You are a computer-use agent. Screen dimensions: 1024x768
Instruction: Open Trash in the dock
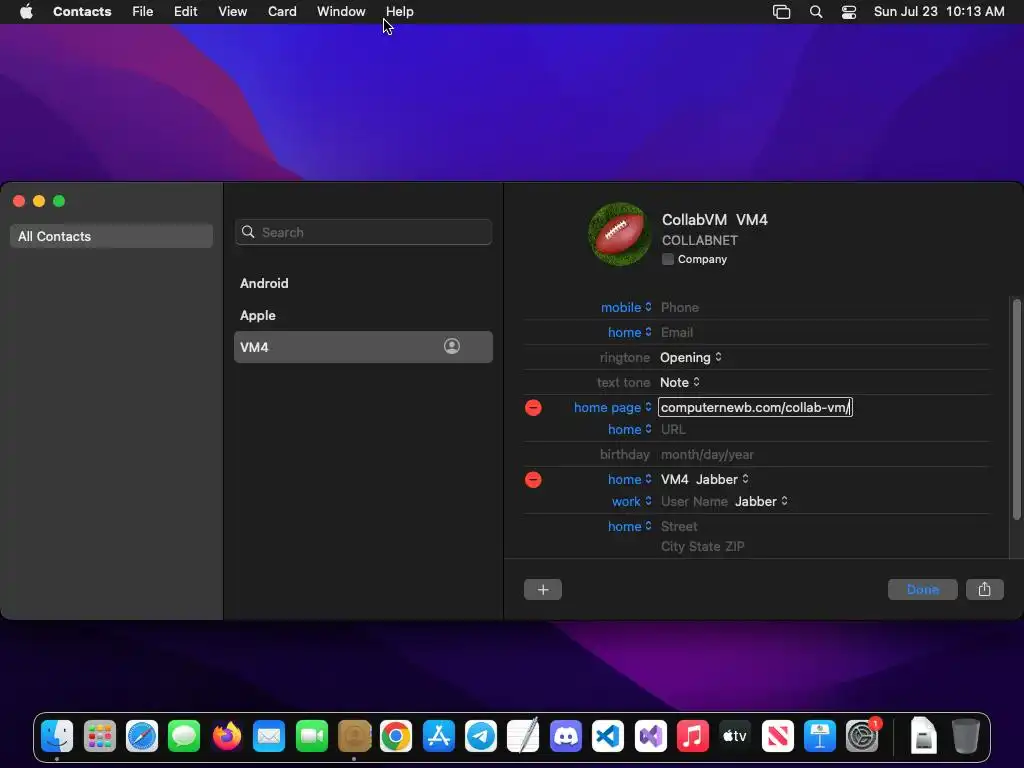point(965,736)
